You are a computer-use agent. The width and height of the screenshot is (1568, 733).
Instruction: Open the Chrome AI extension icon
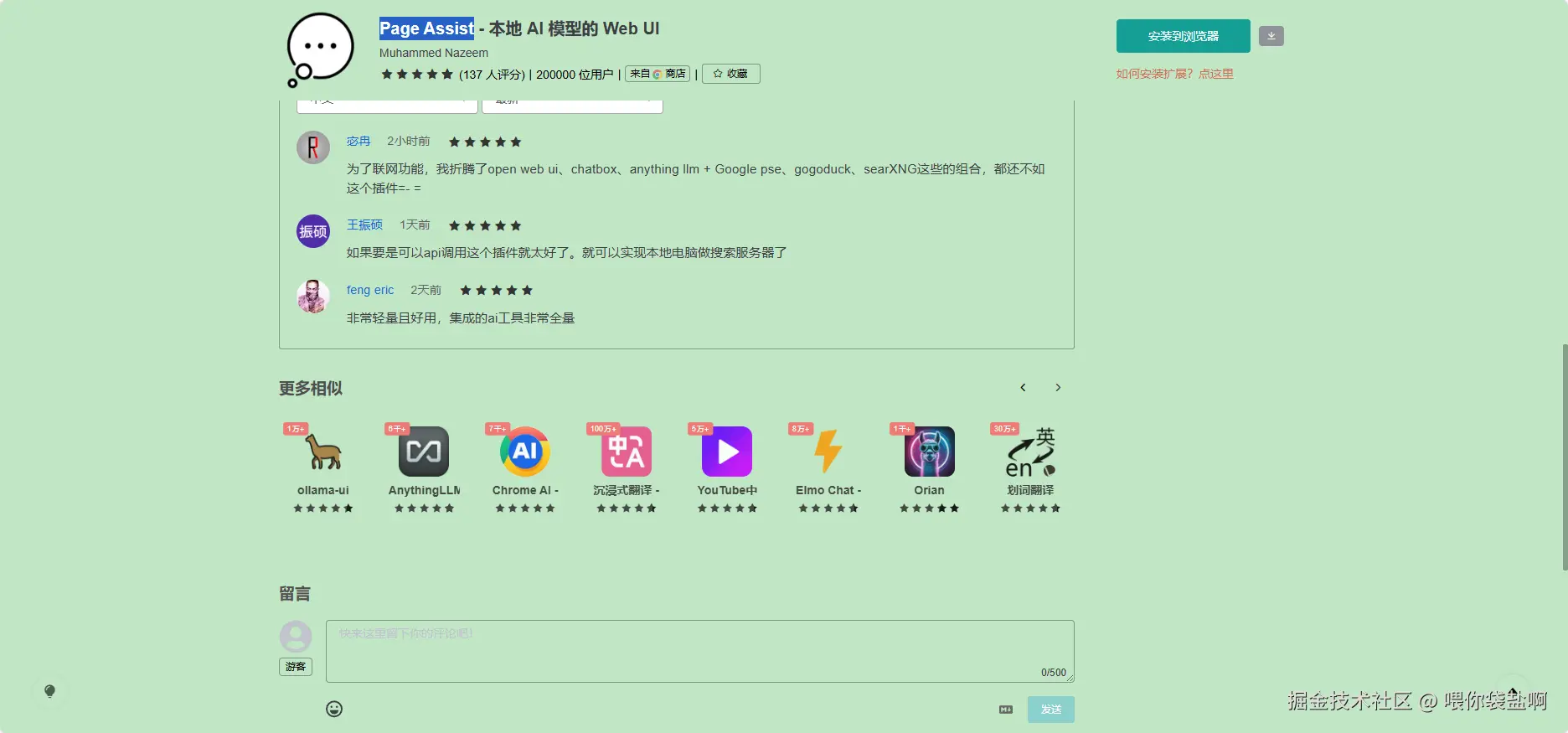tap(525, 452)
